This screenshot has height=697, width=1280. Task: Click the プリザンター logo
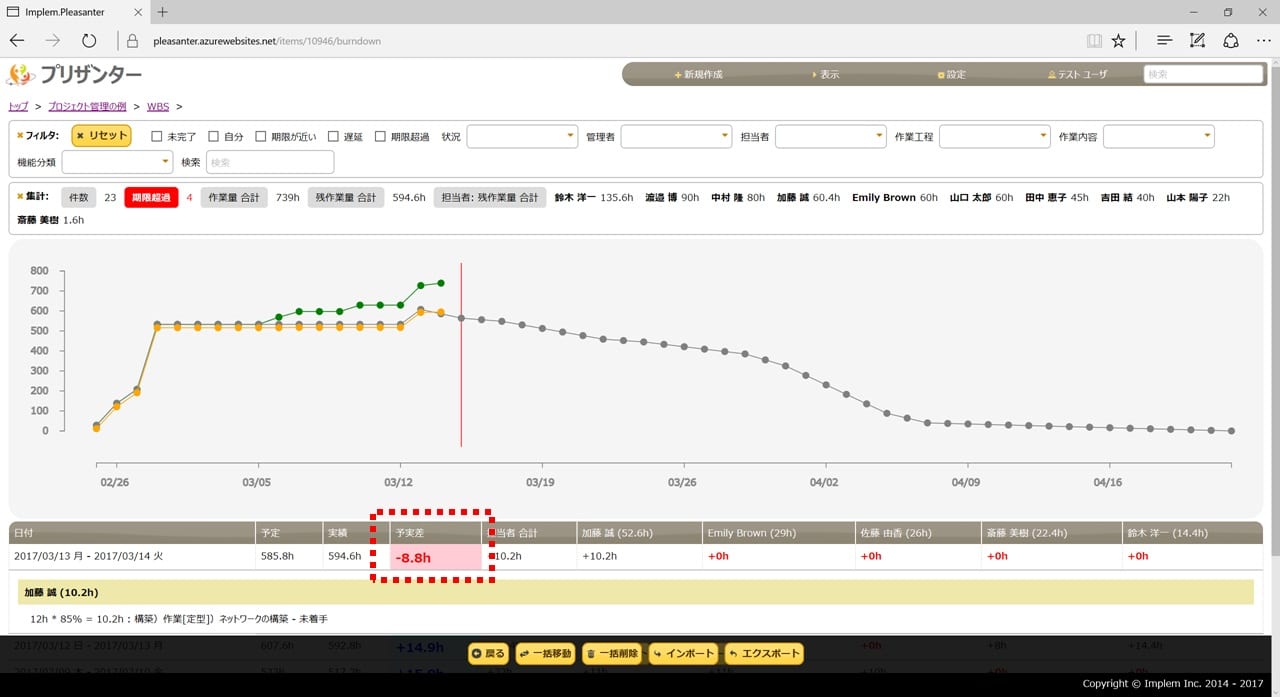coord(74,75)
